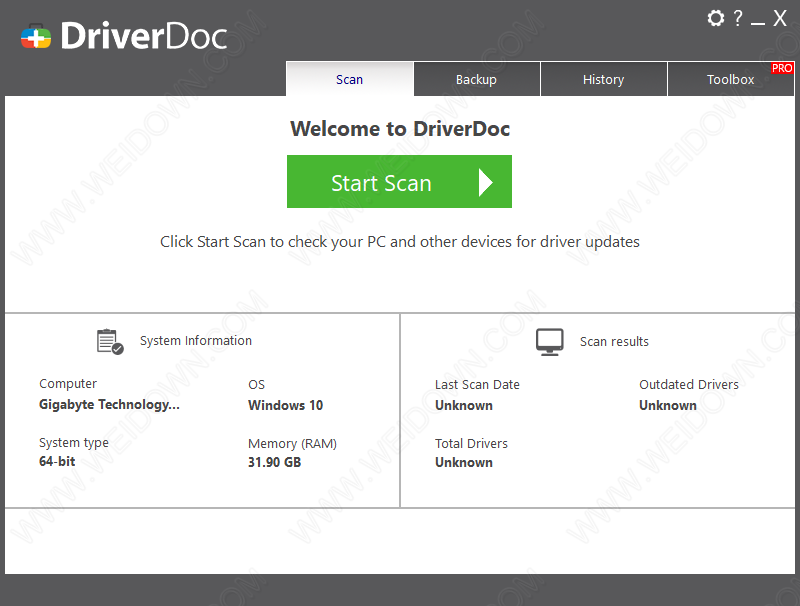Click the 'Memory (RAM)' label
Viewport: 800px width, 606px height.
292,444
